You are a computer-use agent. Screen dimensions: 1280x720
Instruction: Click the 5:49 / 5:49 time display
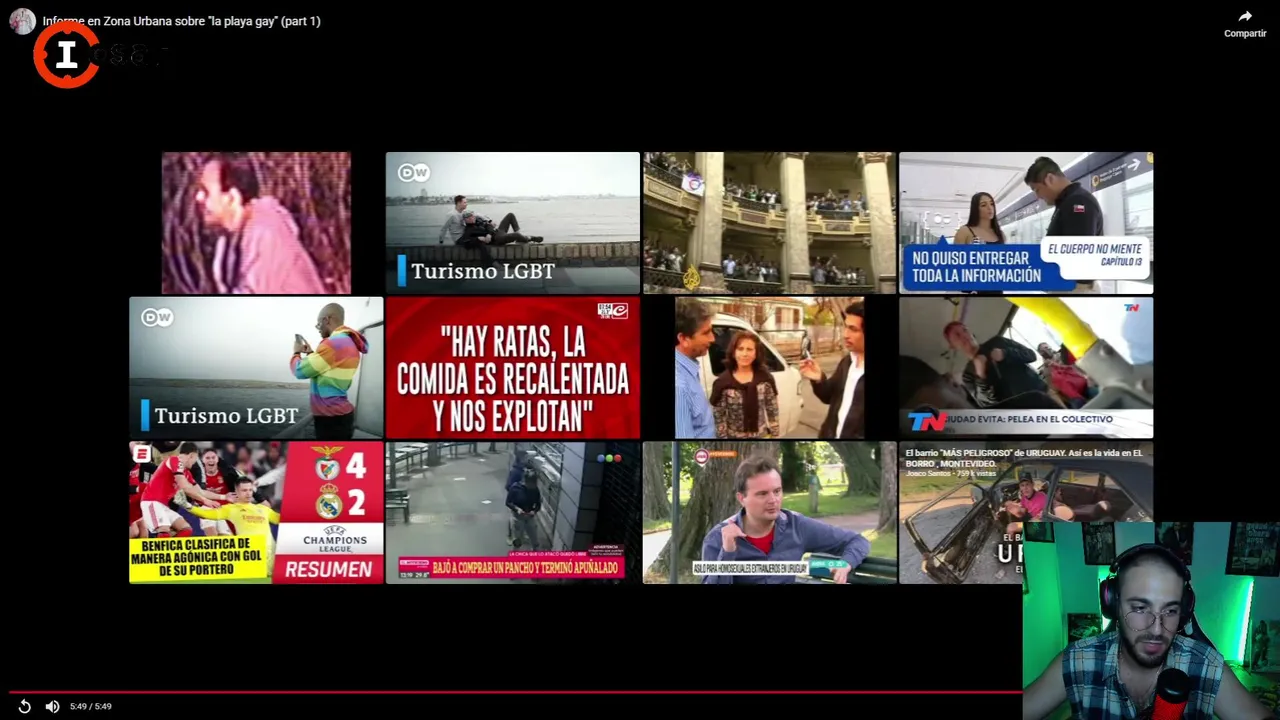click(x=91, y=706)
